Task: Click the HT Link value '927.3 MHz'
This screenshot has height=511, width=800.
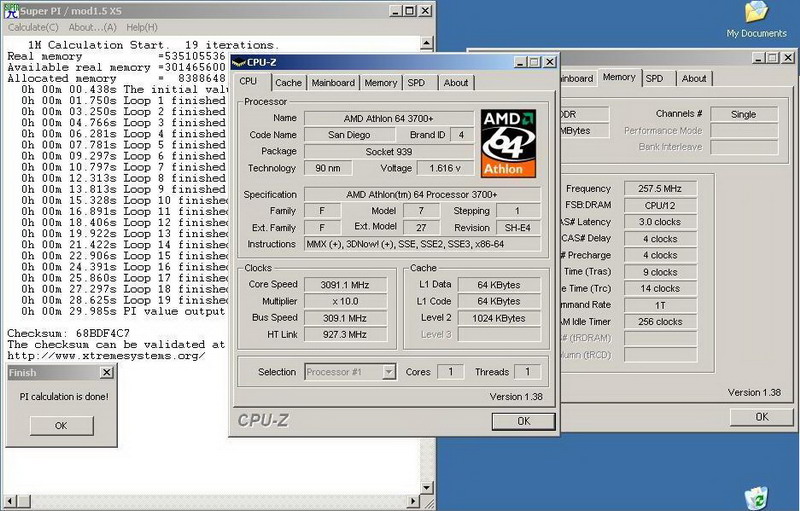Action: click(x=345, y=334)
